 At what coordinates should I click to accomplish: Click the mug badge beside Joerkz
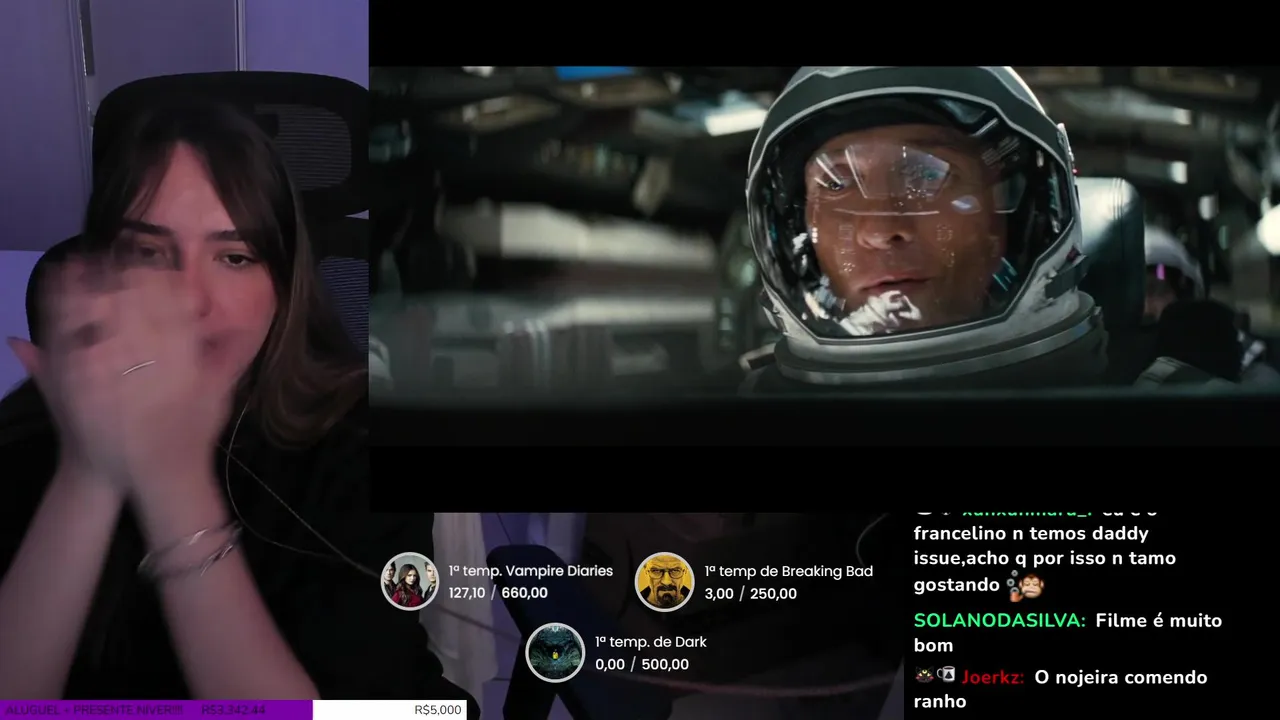click(946, 676)
